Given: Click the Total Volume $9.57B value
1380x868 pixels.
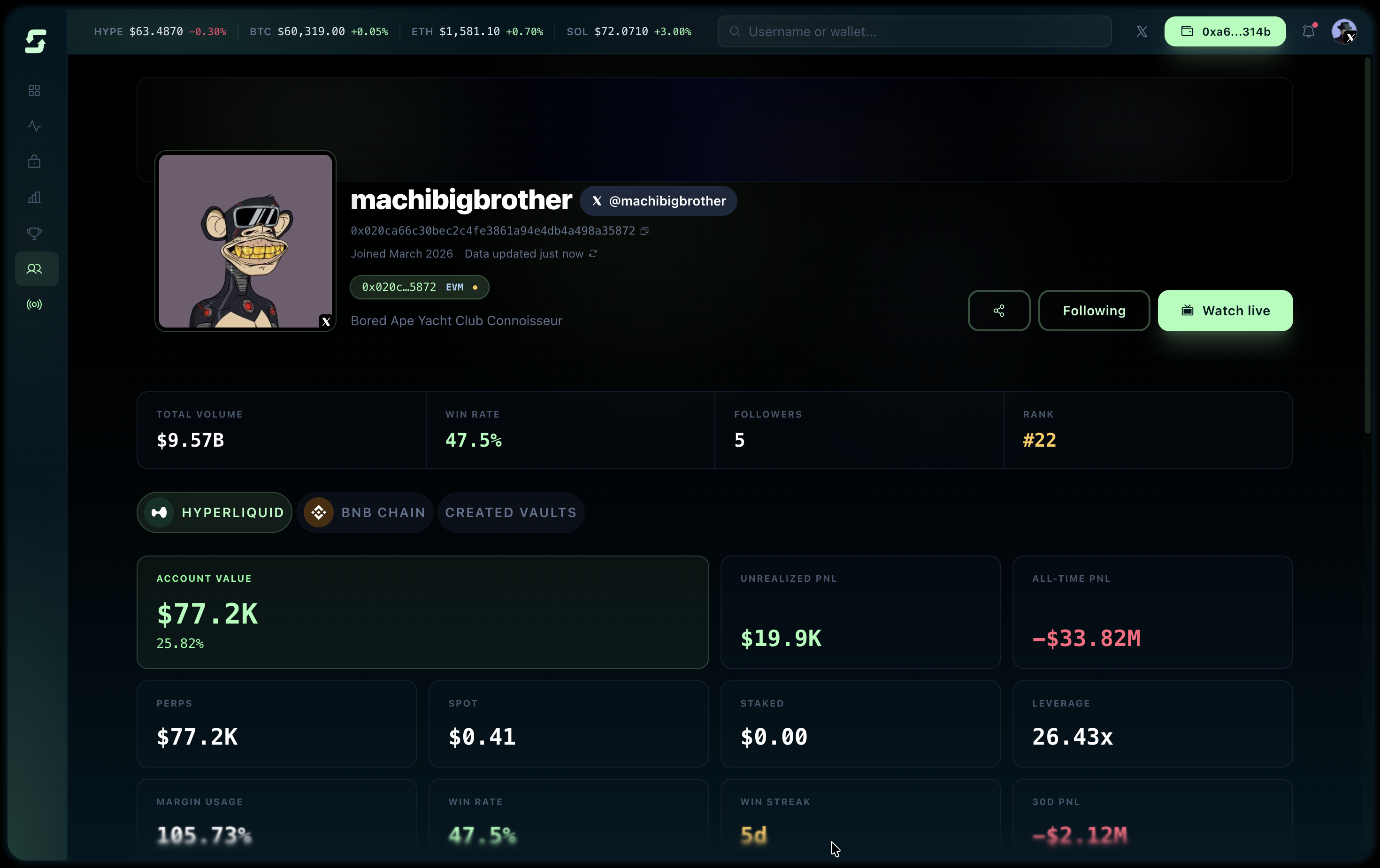Looking at the screenshot, I should (x=190, y=440).
